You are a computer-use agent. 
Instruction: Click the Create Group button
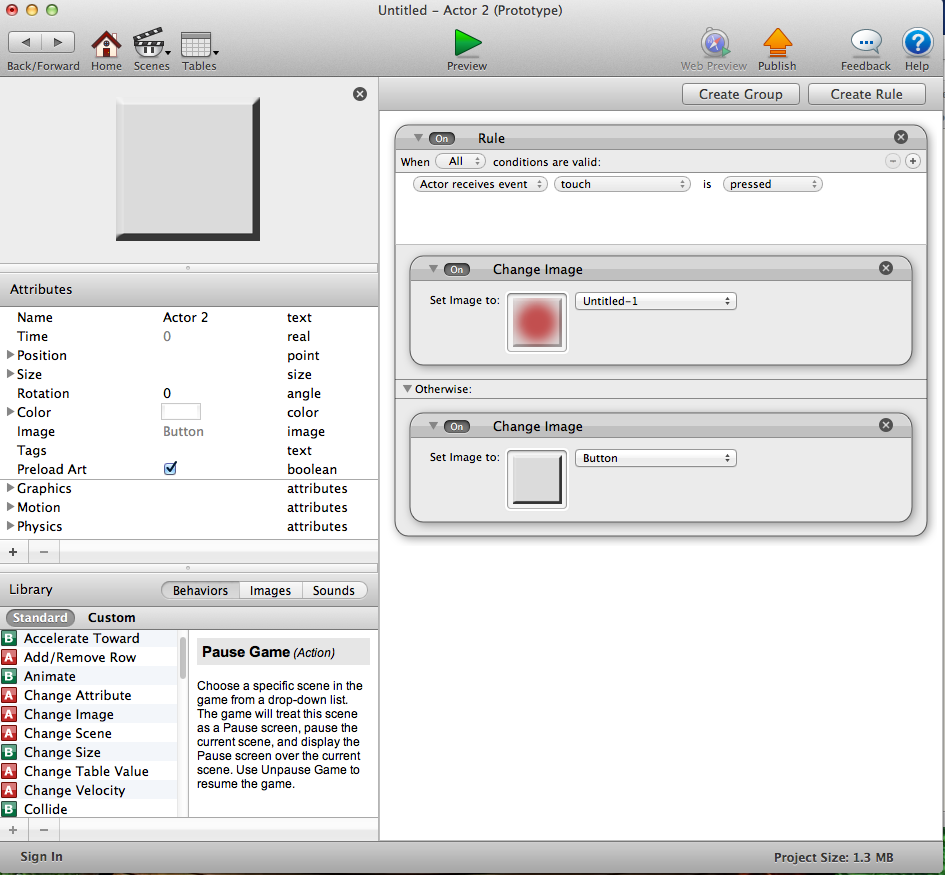[740, 94]
